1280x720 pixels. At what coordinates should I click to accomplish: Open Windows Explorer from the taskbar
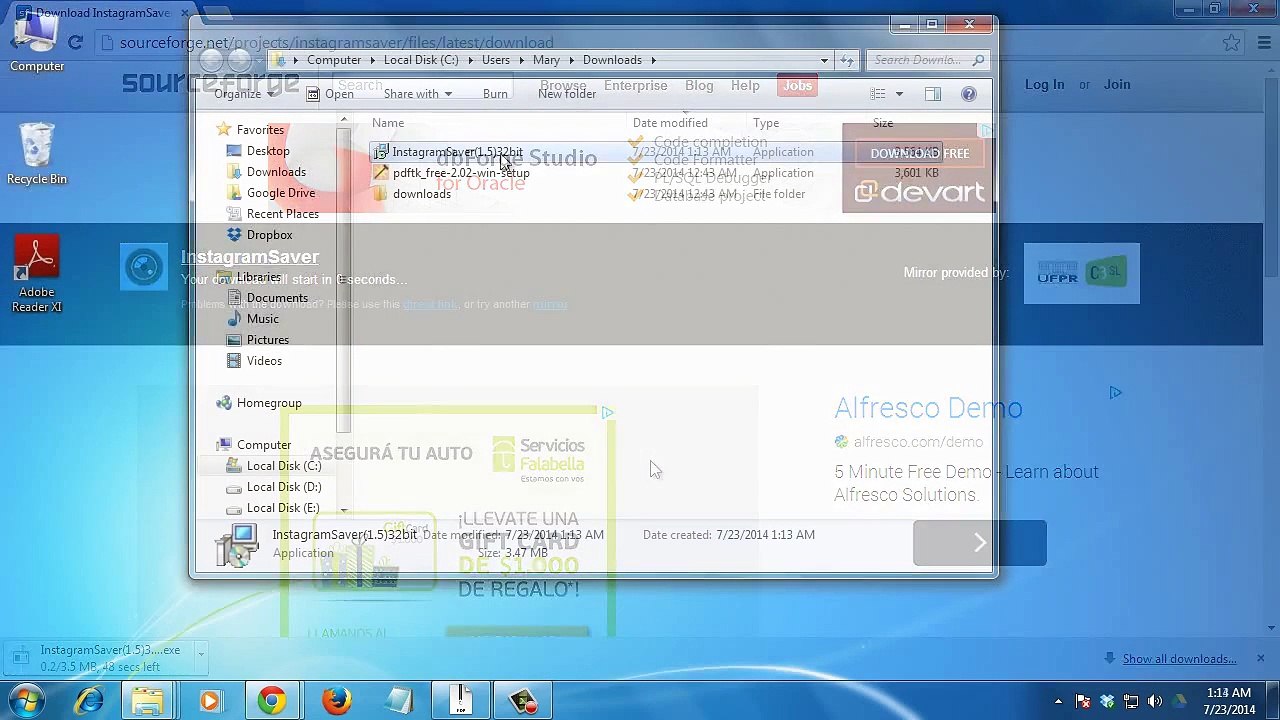148,701
